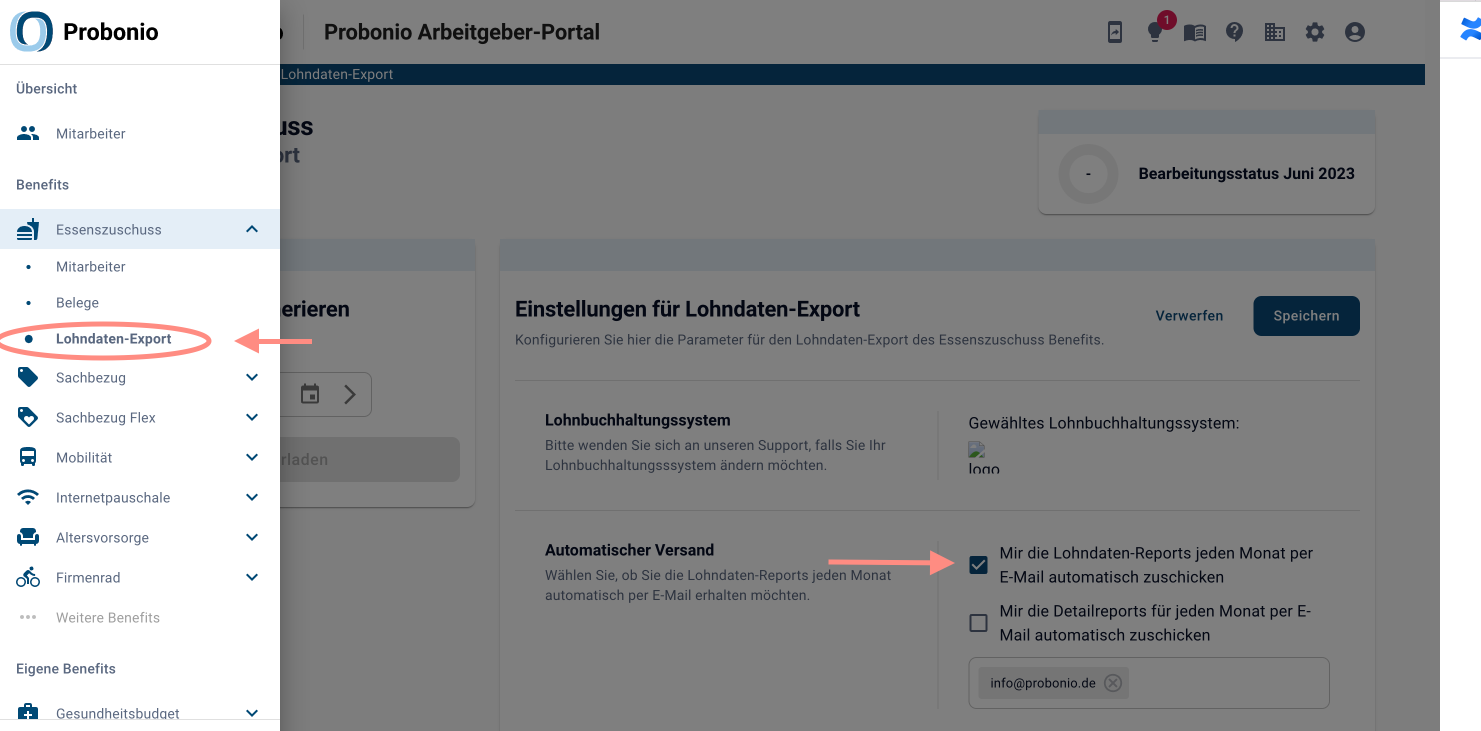1481x731 pixels.
Task: Open the settings gear icon in header
Action: (1315, 32)
